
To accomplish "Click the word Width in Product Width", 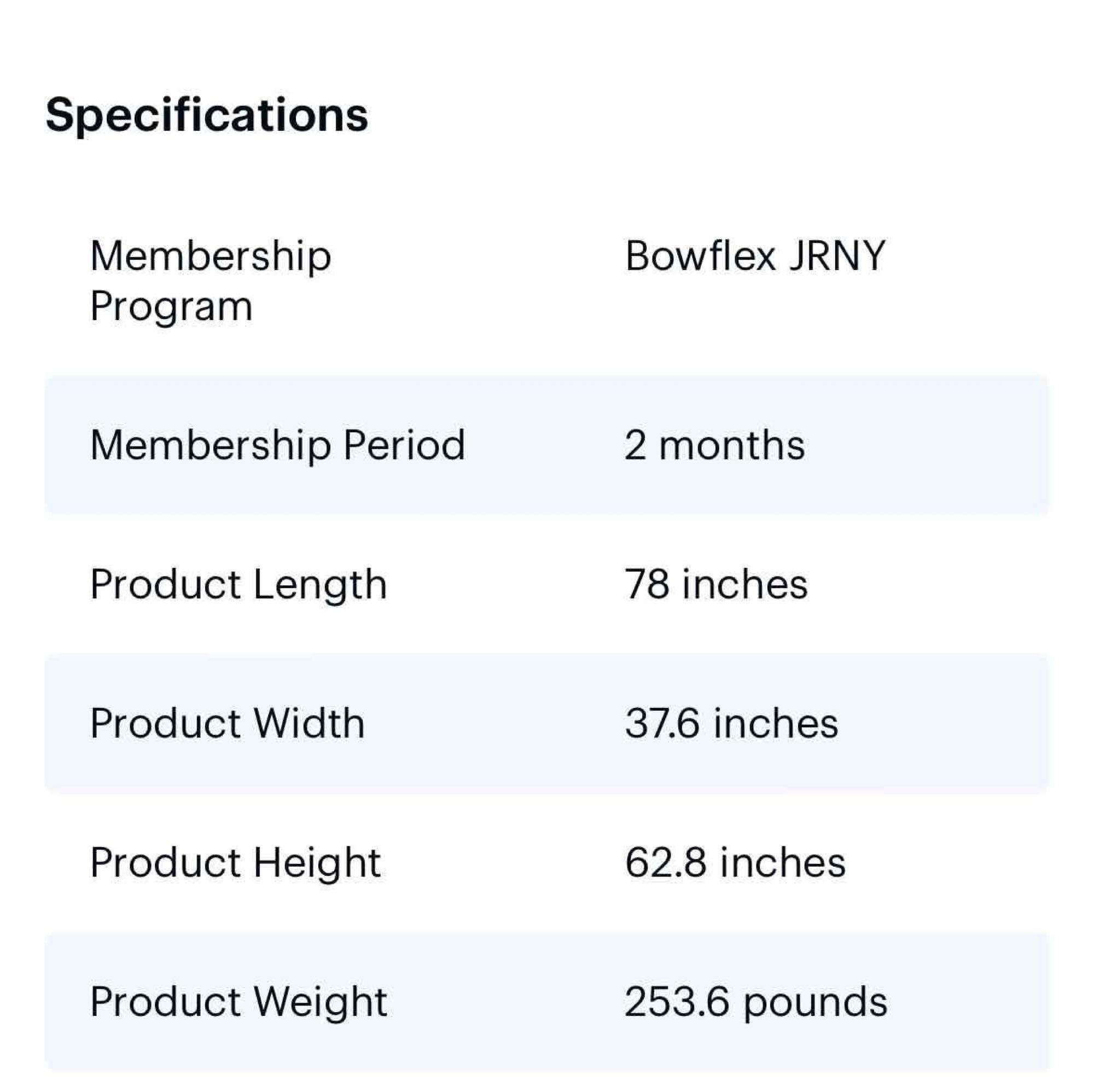I will pos(309,724).
